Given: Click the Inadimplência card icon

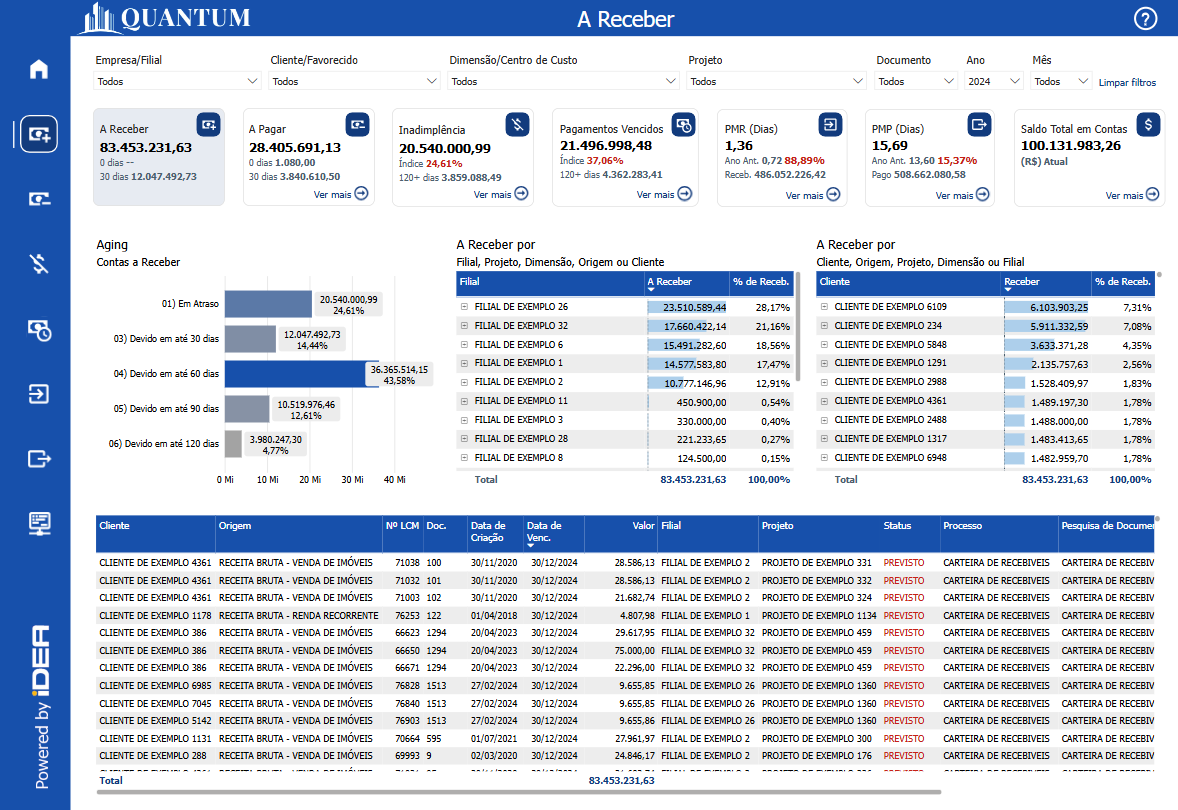Looking at the screenshot, I should (x=517, y=124).
